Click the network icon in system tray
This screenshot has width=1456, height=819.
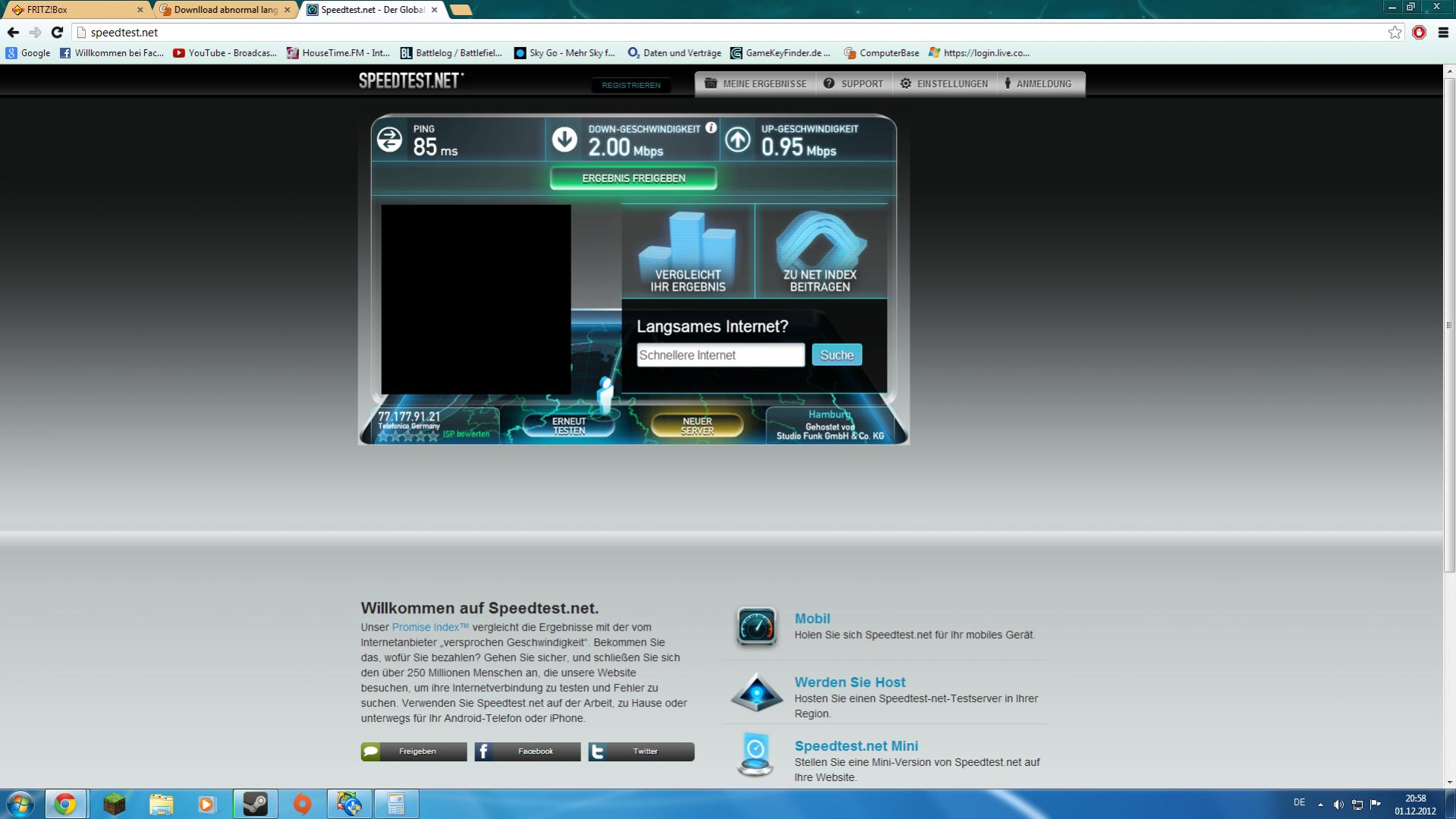pyautogui.click(x=1357, y=805)
